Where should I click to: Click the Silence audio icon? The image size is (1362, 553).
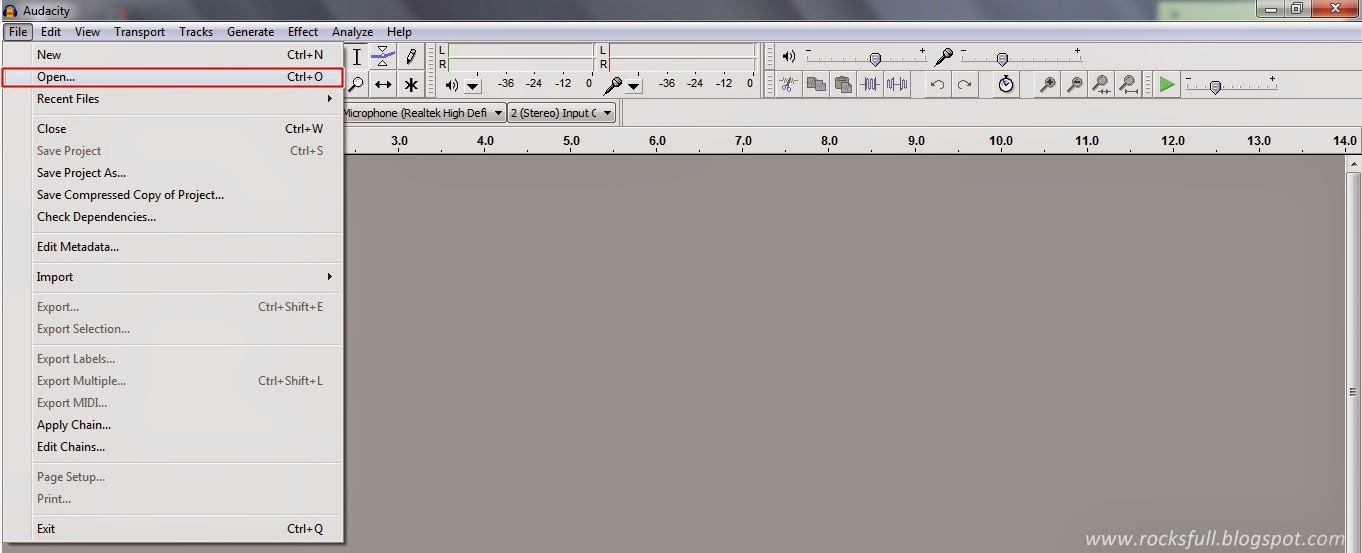pos(897,84)
